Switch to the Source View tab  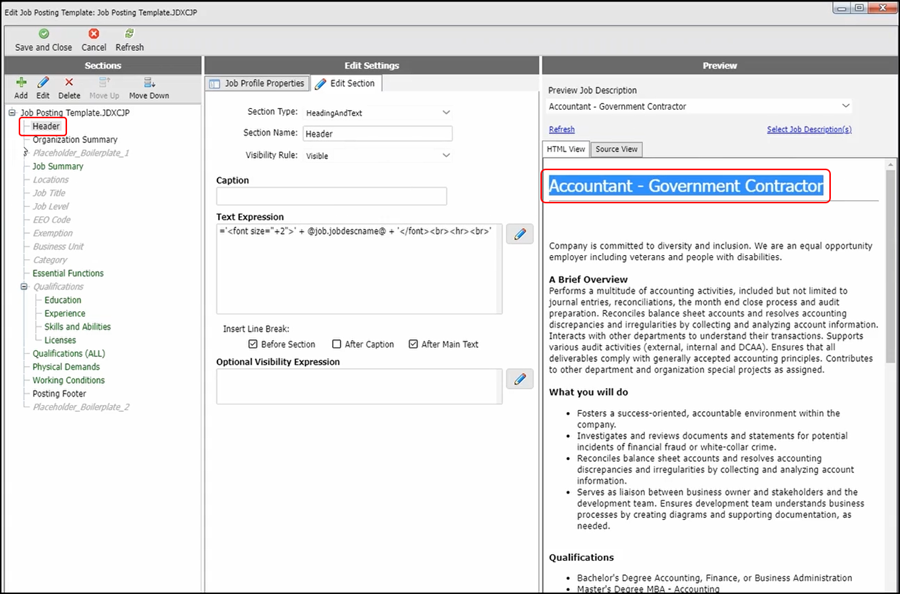(616, 150)
